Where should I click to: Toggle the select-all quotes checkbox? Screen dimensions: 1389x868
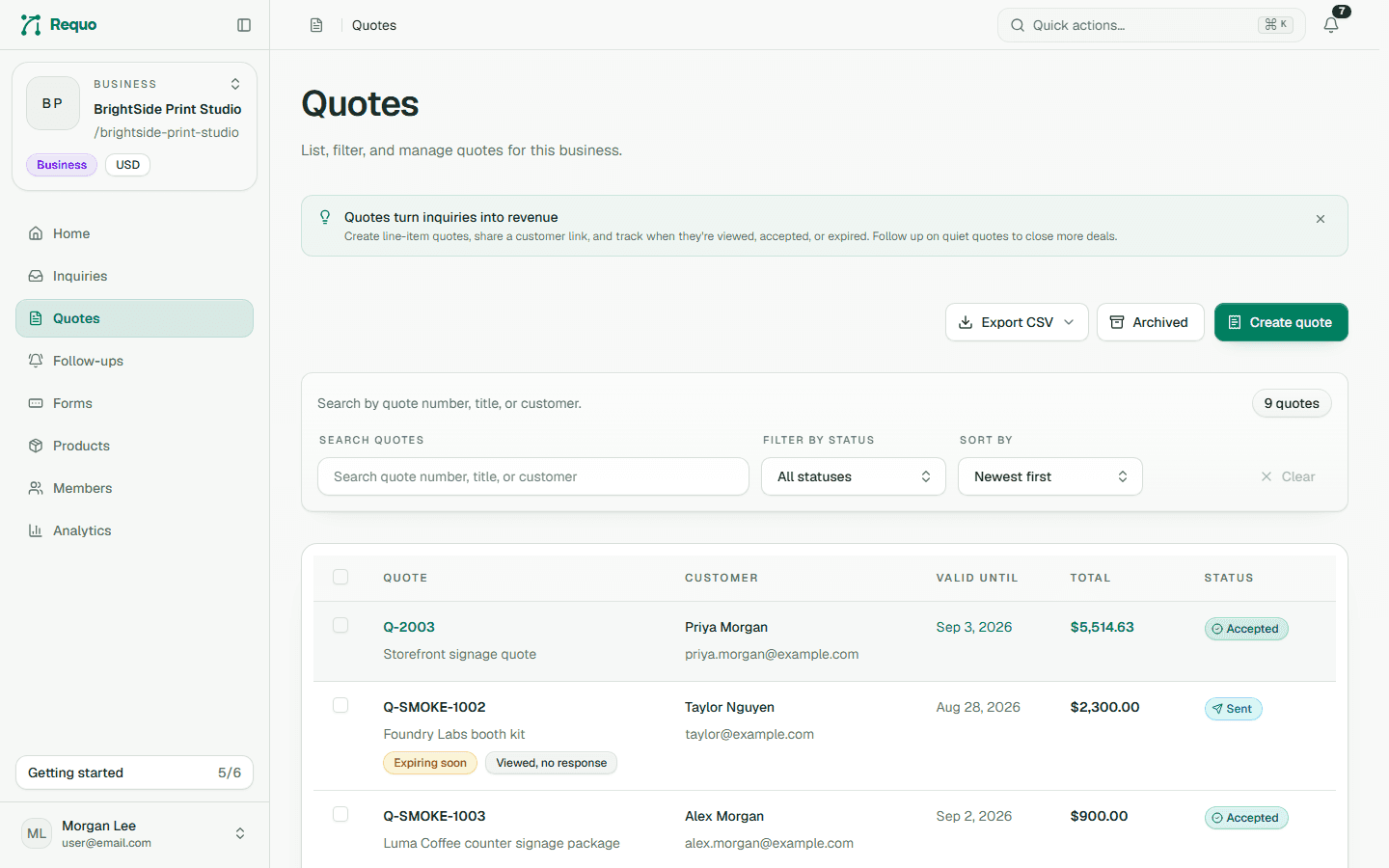(x=340, y=577)
